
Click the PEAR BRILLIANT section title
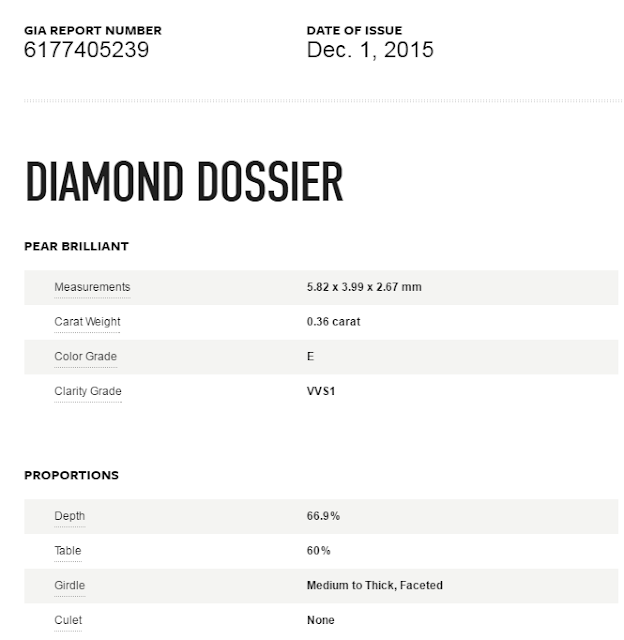tap(76, 246)
